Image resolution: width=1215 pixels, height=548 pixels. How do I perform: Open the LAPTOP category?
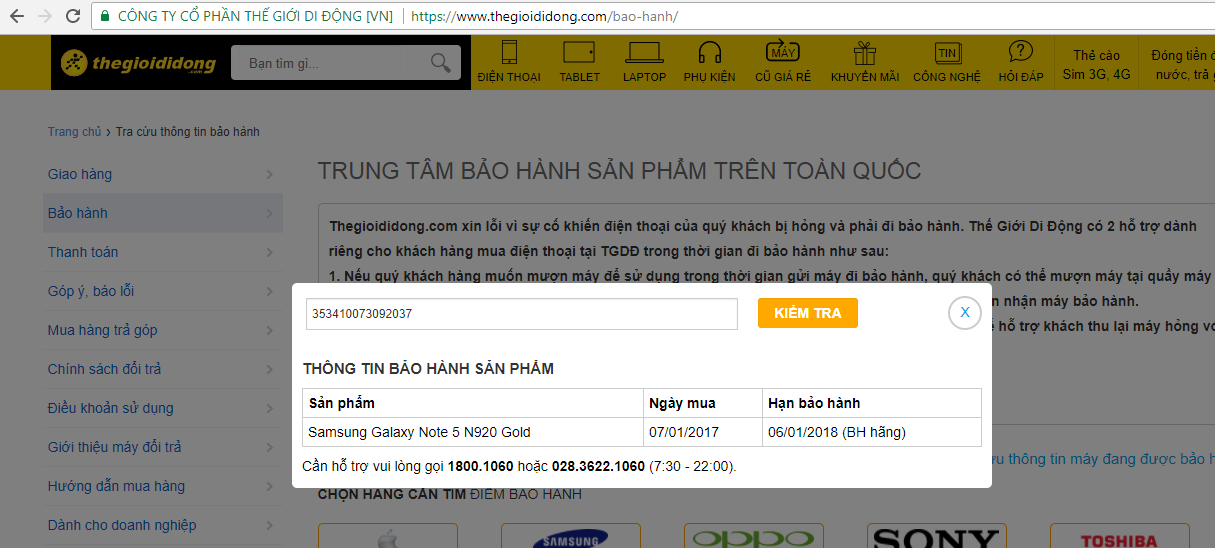tap(644, 63)
